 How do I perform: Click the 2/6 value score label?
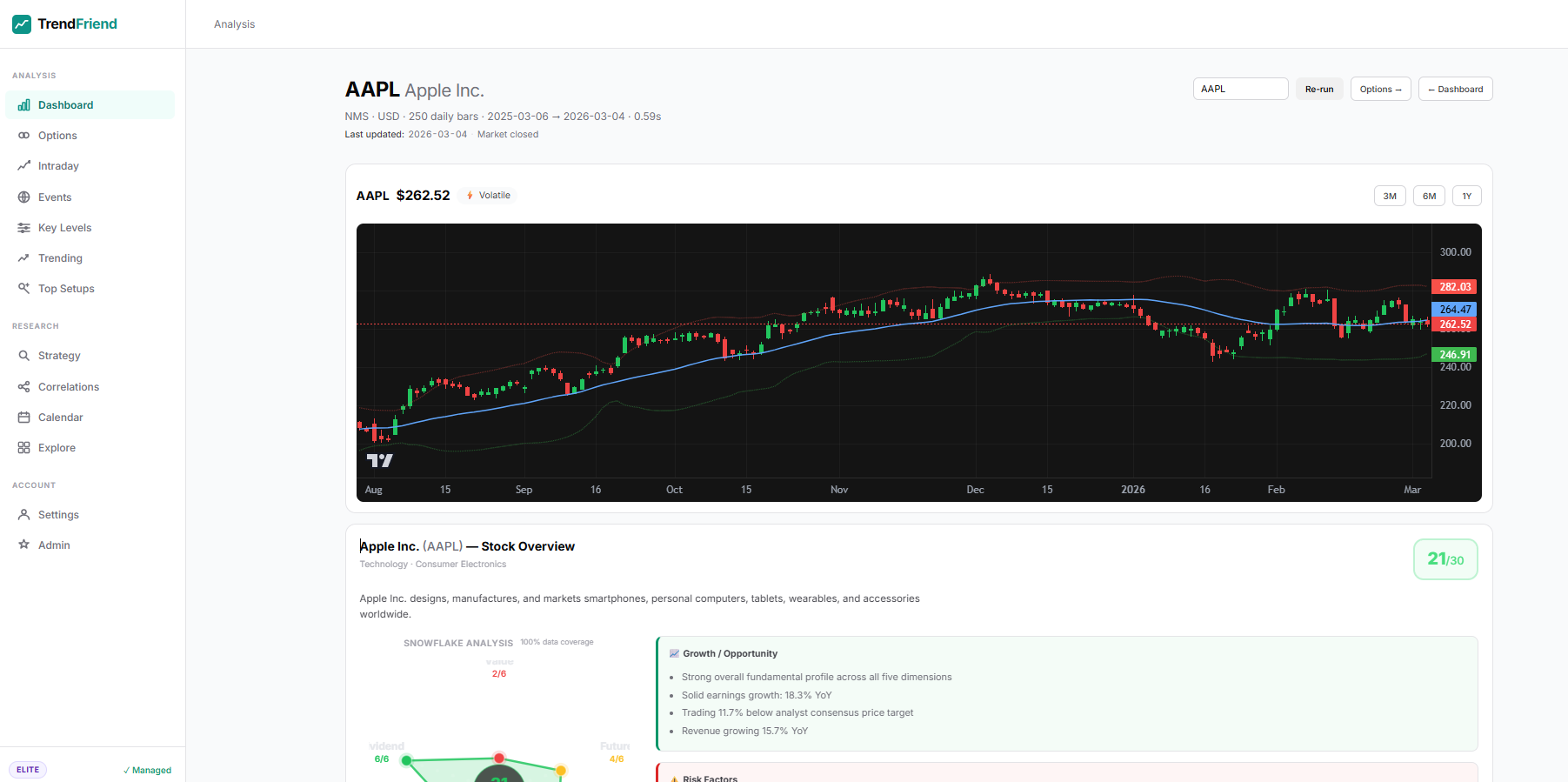pyautogui.click(x=499, y=674)
